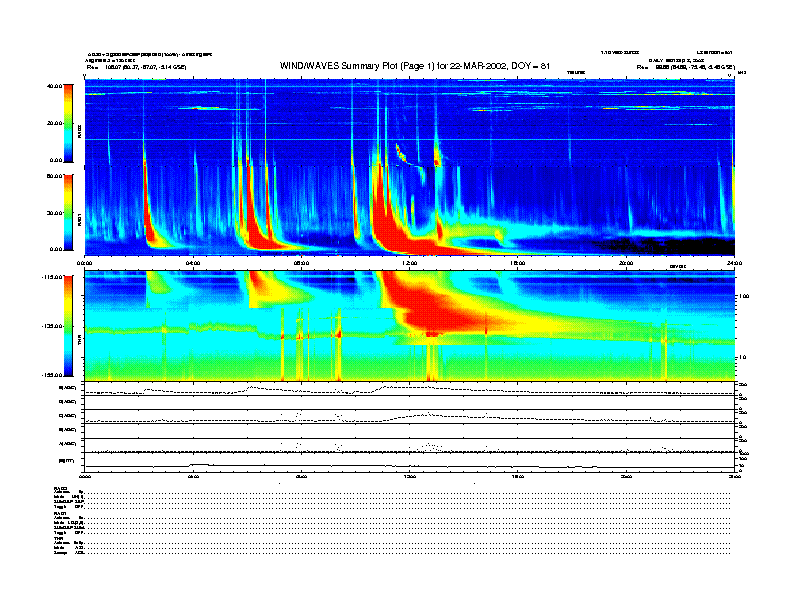This screenshot has width=792, height=612.
Task: Click the RAD1 intensity color bar
Action: pyautogui.click(x=68, y=212)
